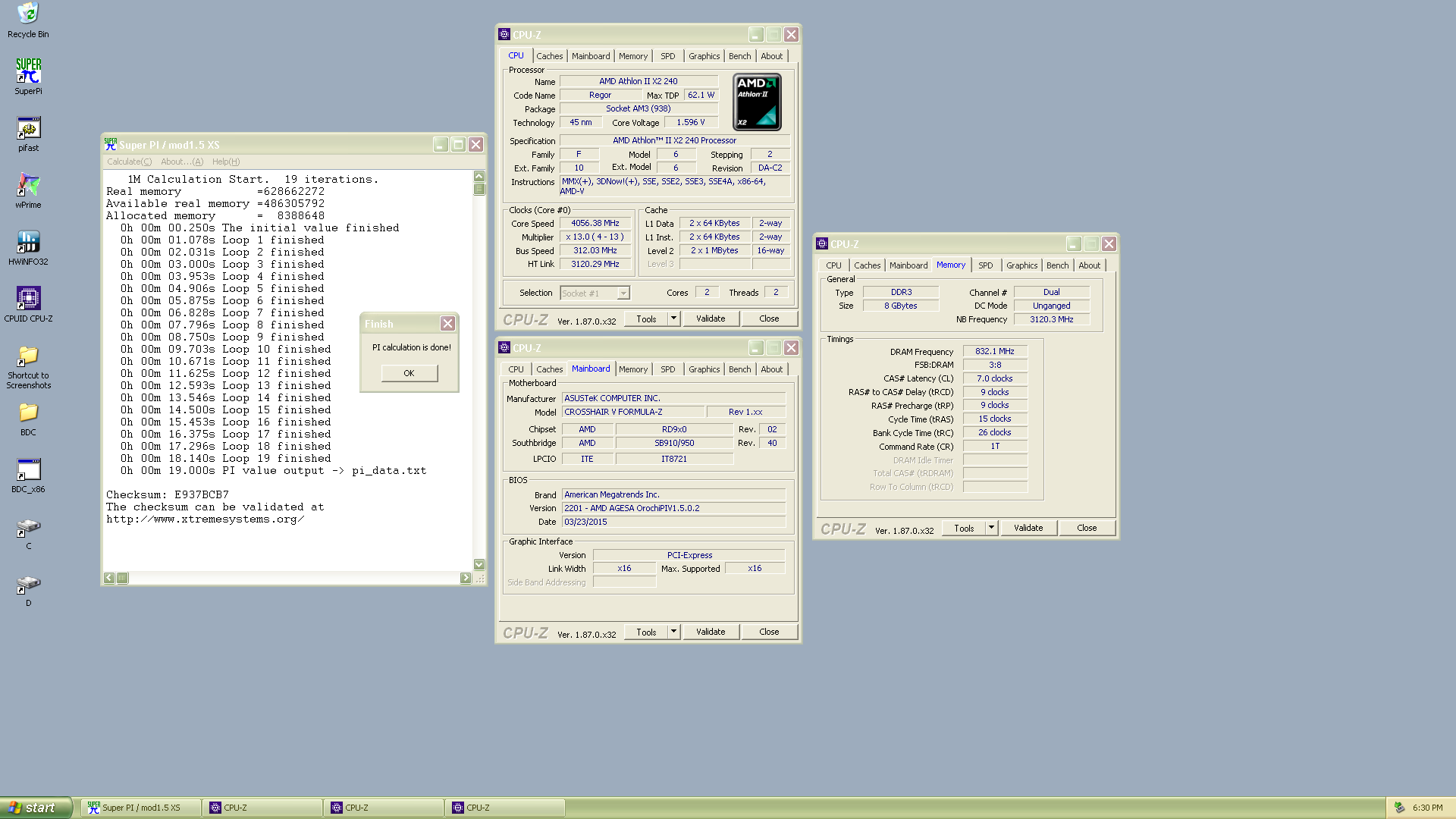Expand Tools dropdown arrow in CPU window
Image resolution: width=1456 pixels, height=819 pixels.
pos(673,318)
